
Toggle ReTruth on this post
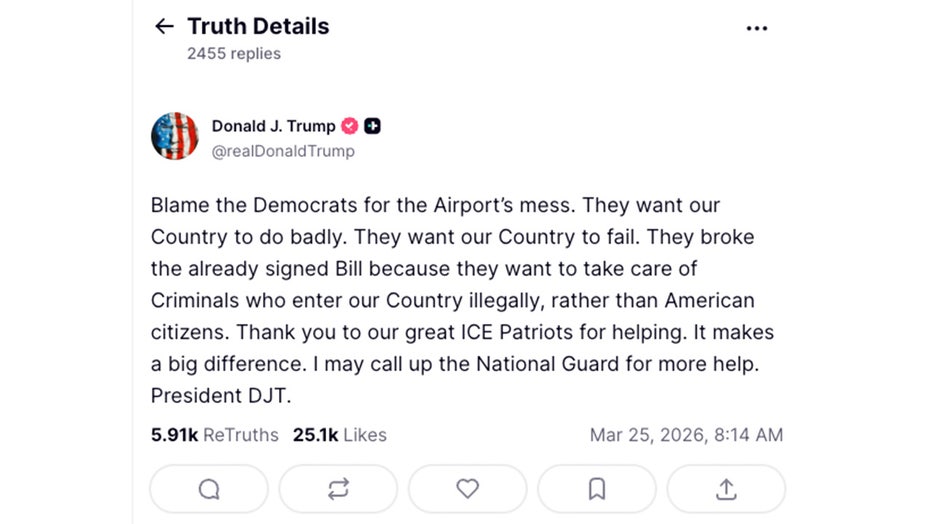[338, 489]
